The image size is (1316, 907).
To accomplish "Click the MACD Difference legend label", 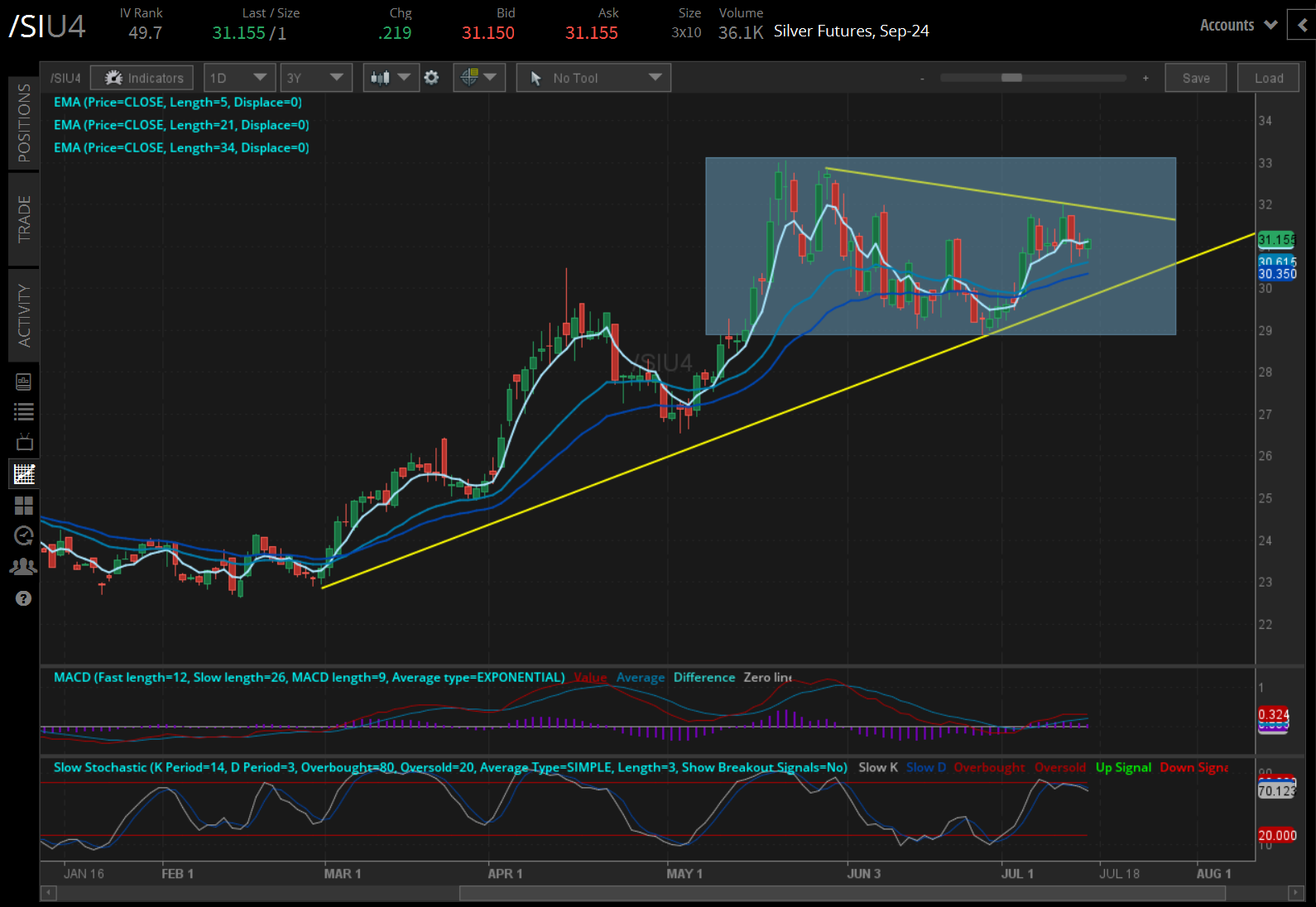I will click(x=704, y=677).
